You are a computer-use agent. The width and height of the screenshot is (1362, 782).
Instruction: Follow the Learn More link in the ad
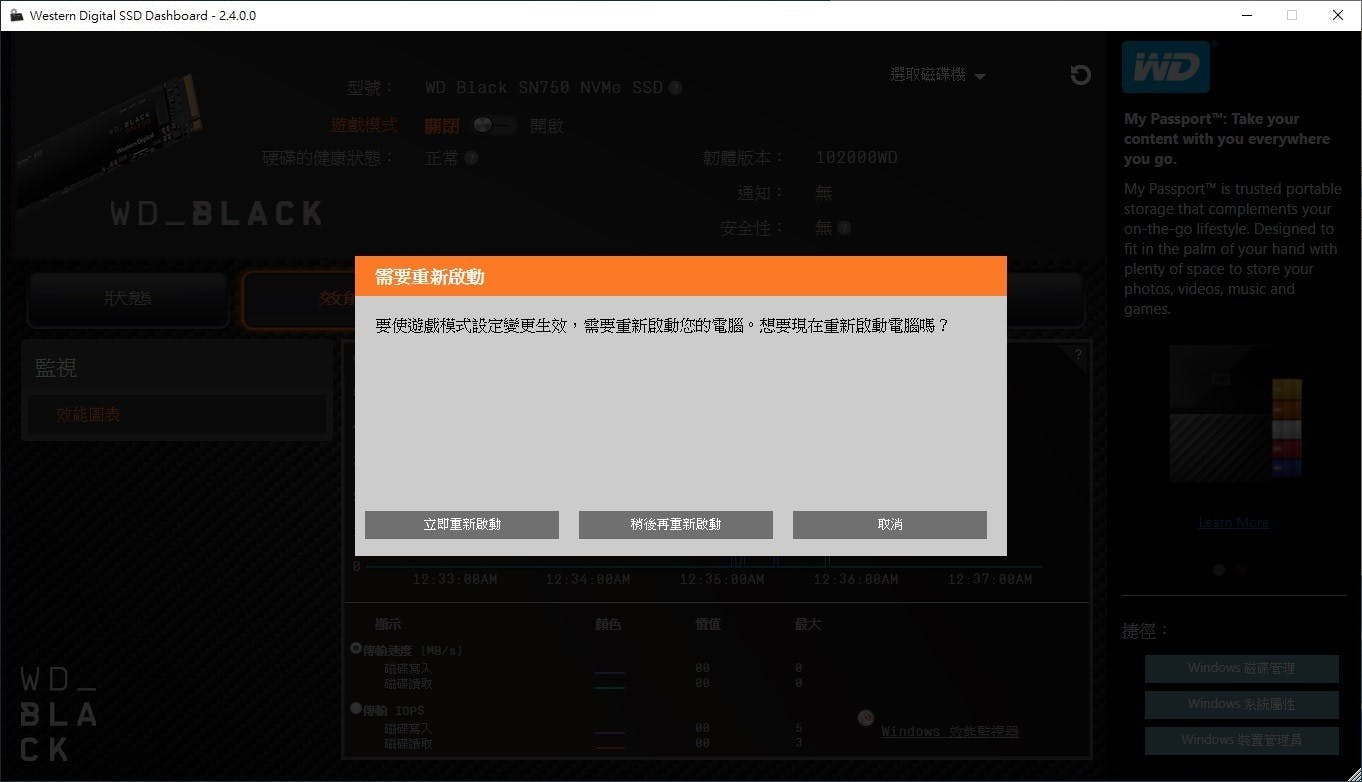pyautogui.click(x=1233, y=522)
